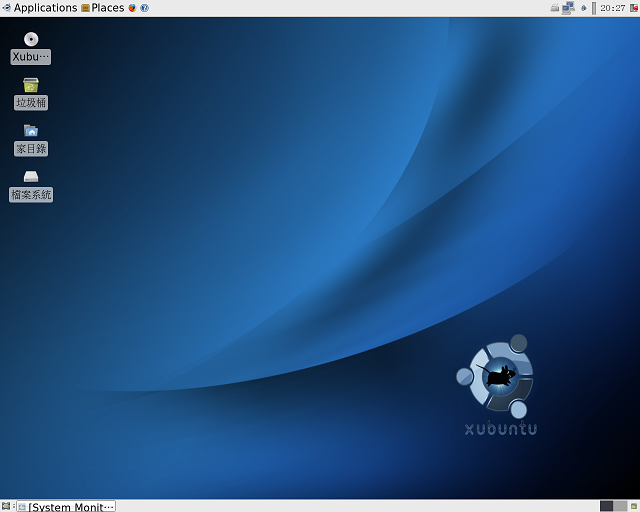Click the network computers tray icon
This screenshot has height=512, width=640.
pos(568,8)
